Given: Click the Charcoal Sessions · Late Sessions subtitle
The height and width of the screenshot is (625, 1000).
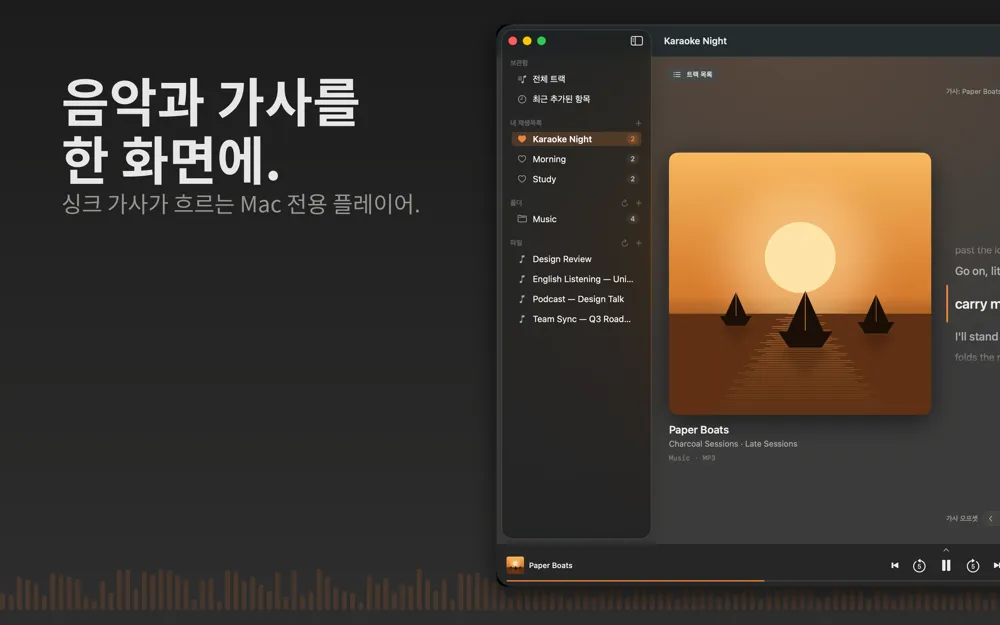Looking at the screenshot, I should [733, 444].
